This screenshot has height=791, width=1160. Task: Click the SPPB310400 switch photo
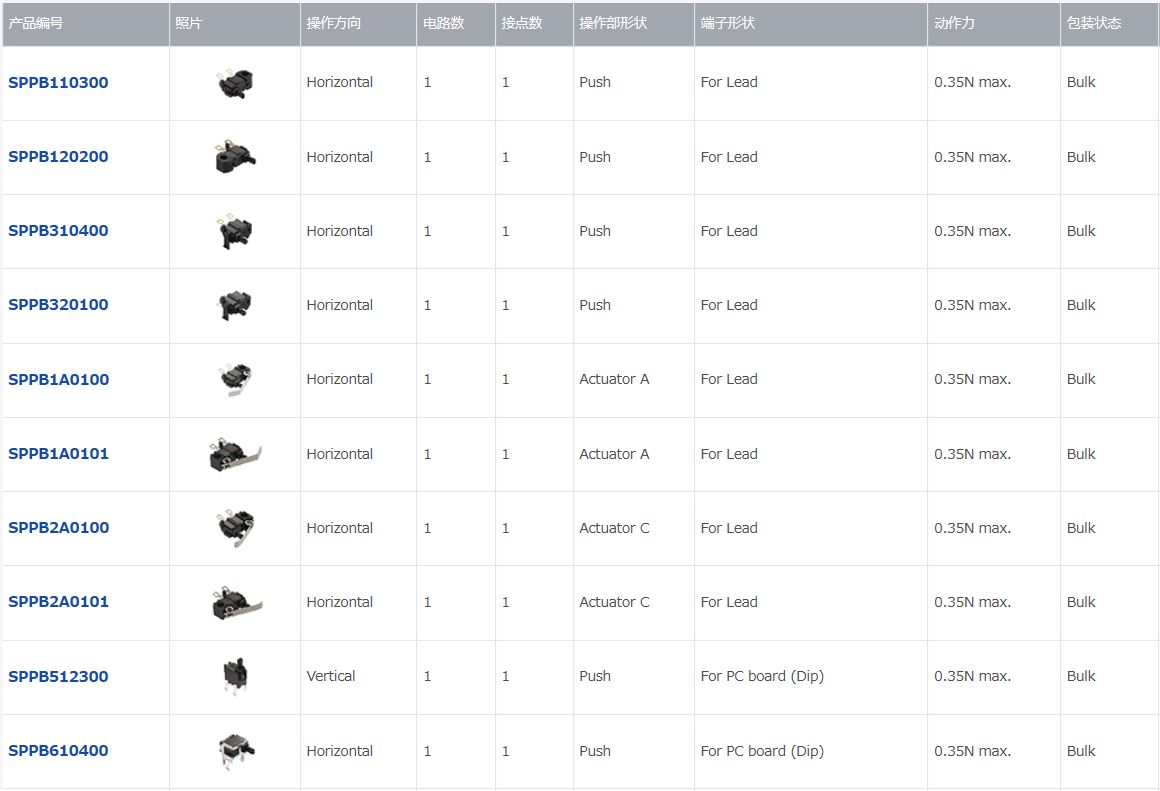(x=235, y=232)
